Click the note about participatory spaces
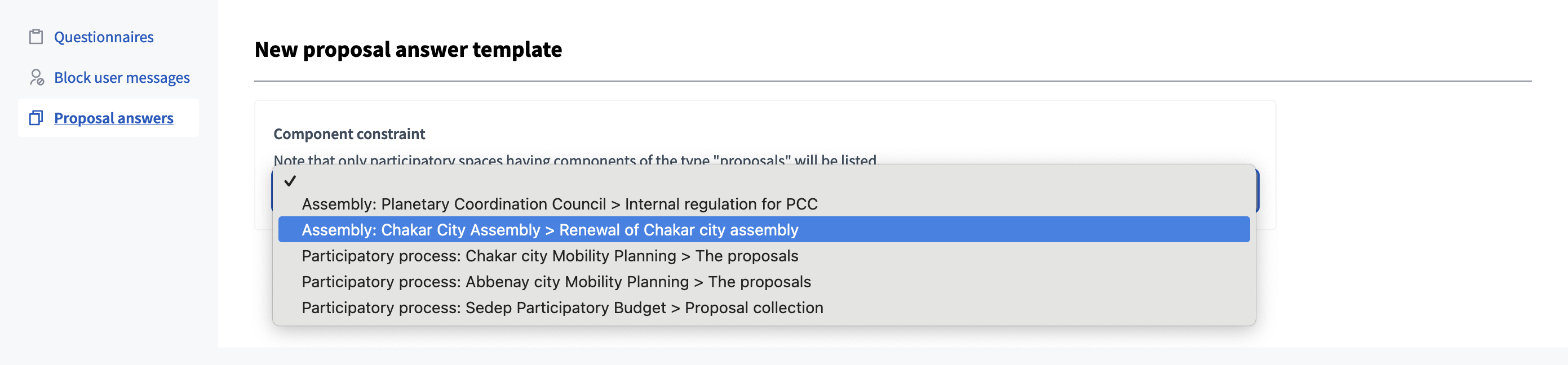The width and height of the screenshot is (1568, 365). [x=575, y=158]
